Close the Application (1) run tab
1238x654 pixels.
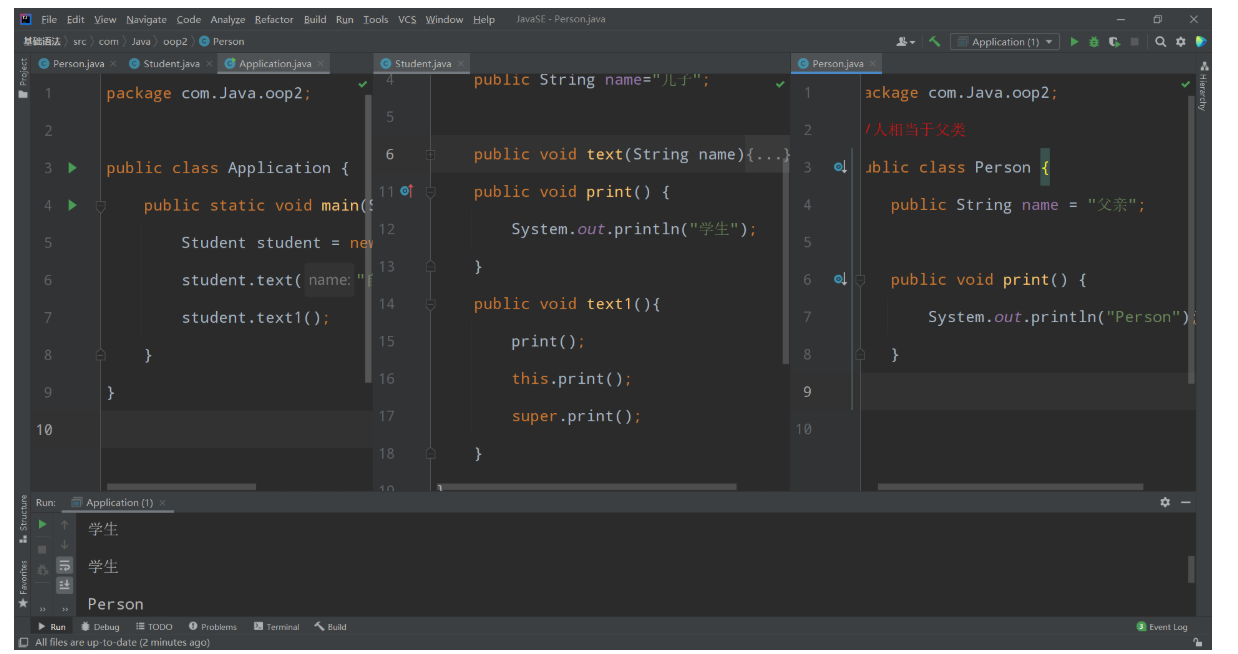pos(162,502)
